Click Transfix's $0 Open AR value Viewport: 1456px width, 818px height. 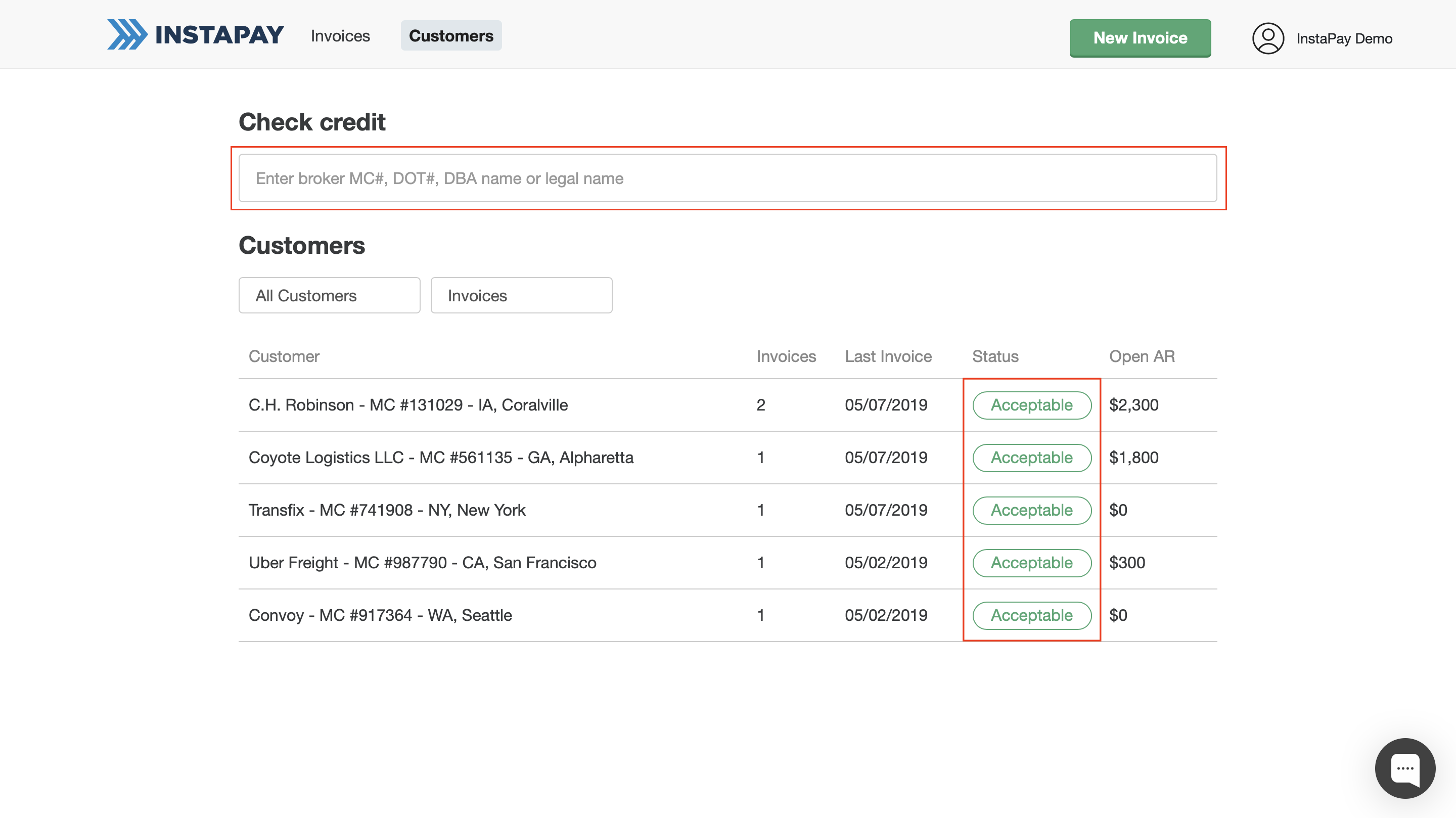tap(1118, 510)
